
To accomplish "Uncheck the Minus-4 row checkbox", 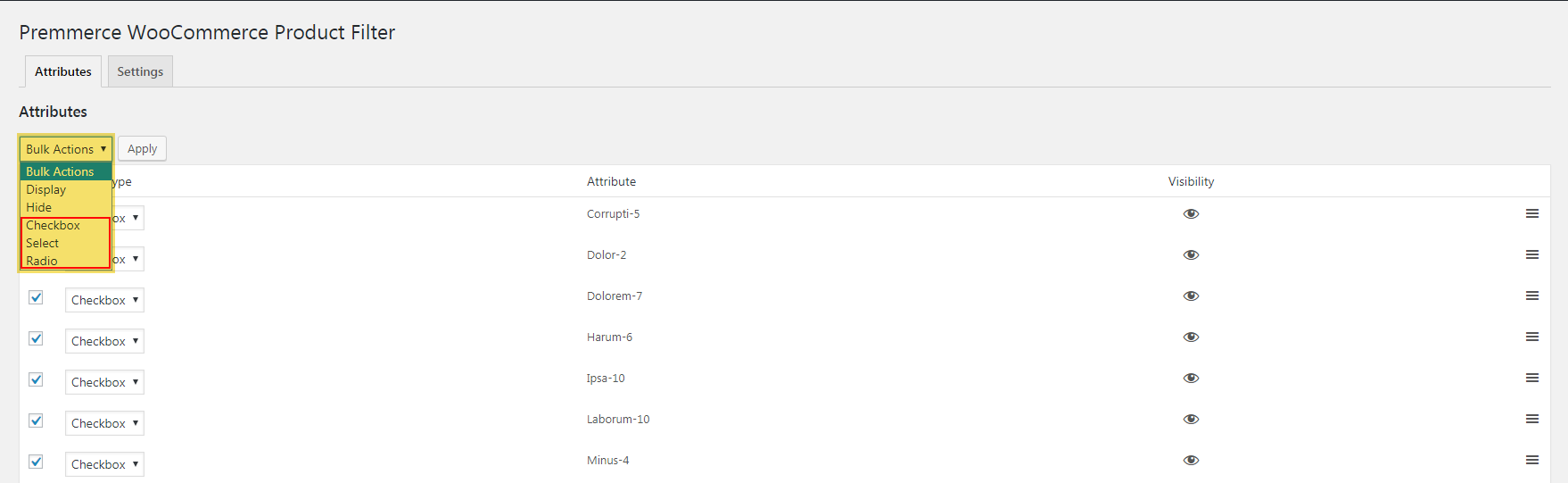I will click(x=36, y=462).
